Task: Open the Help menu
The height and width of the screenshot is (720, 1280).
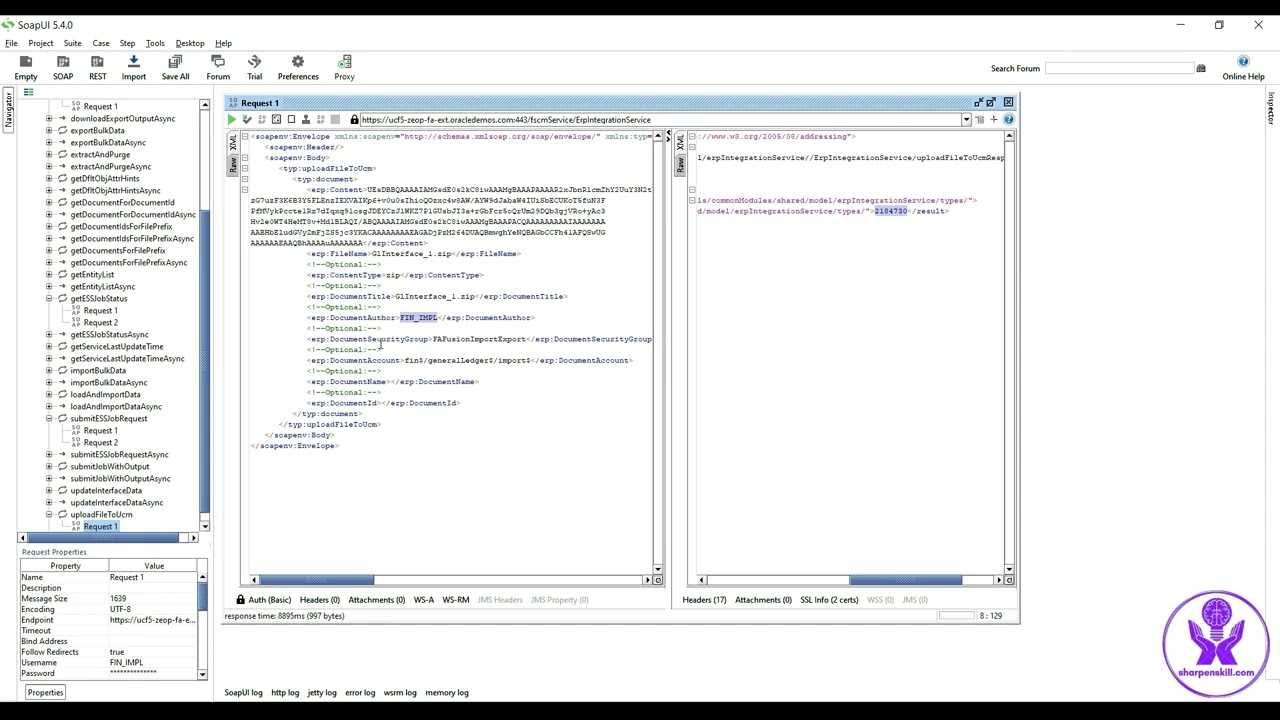Action: (223, 43)
